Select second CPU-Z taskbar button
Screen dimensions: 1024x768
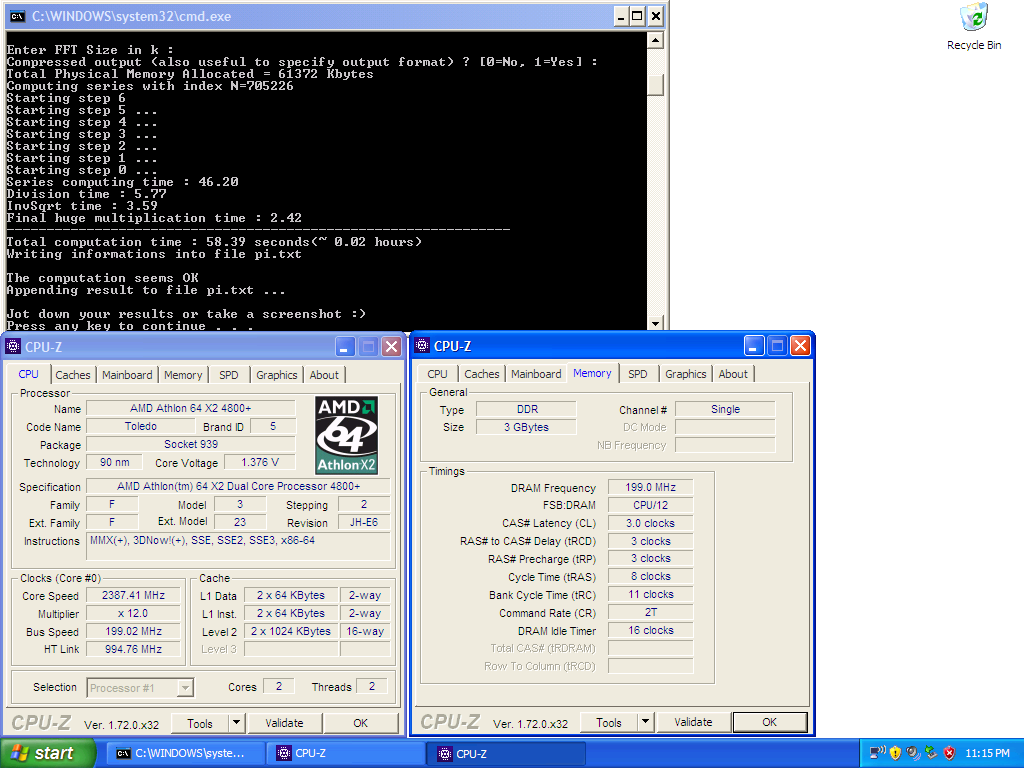tap(507, 753)
